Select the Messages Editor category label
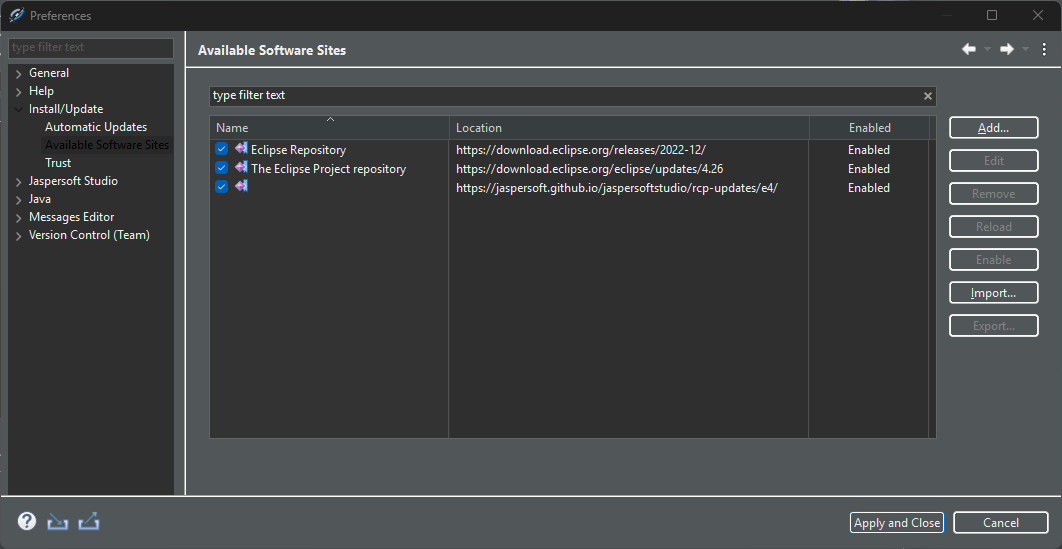This screenshot has width=1062, height=549. tap(71, 217)
